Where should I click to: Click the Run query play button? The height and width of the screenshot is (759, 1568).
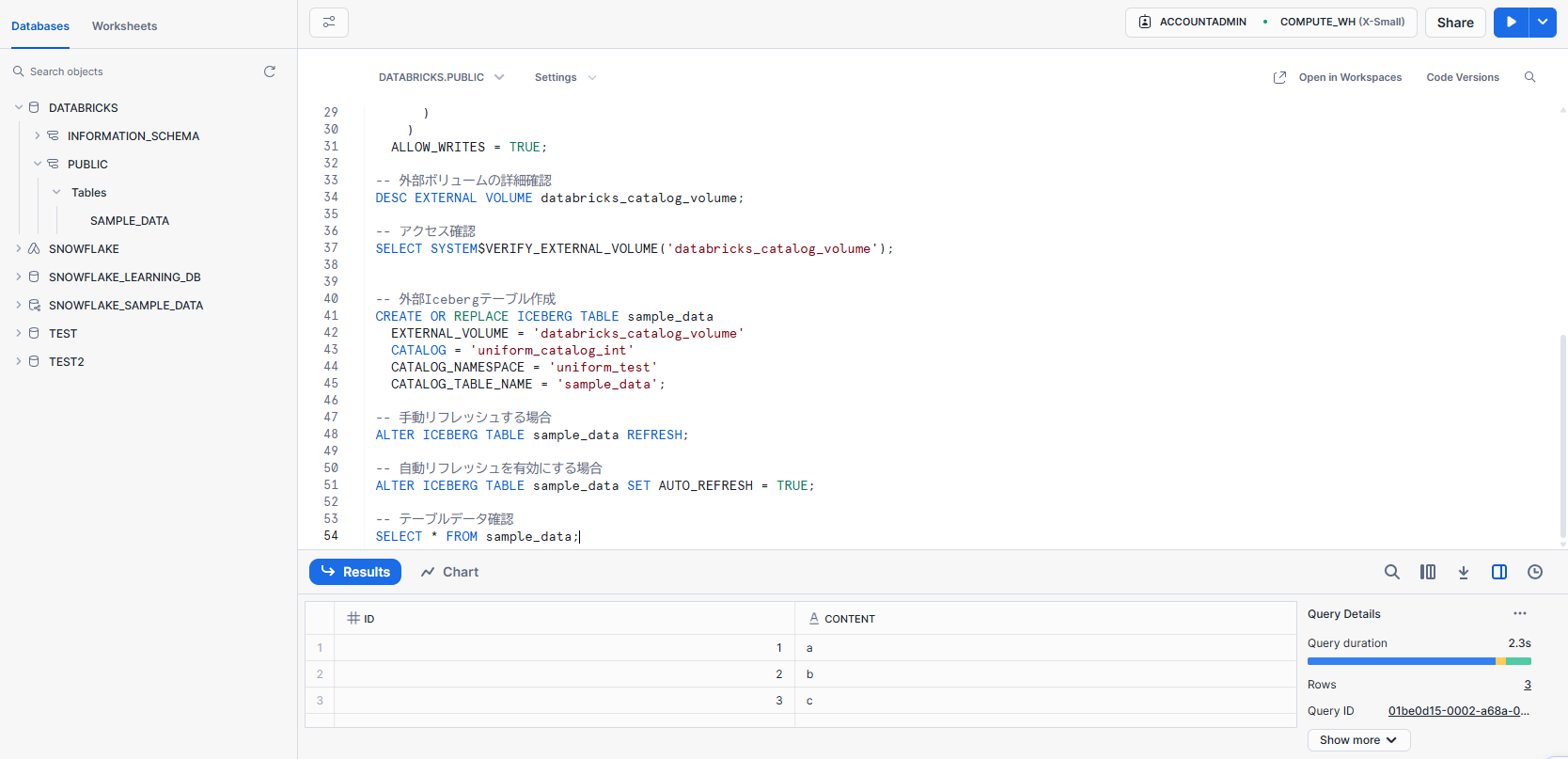click(x=1511, y=23)
